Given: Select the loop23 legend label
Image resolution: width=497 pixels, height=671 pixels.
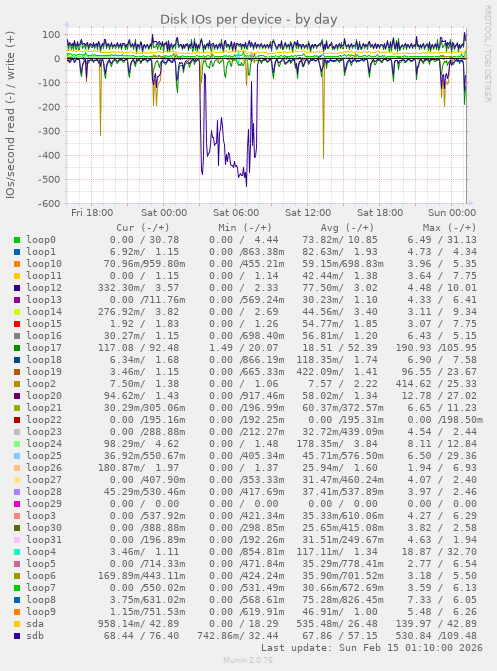Looking at the screenshot, I should click(x=44, y=431).
